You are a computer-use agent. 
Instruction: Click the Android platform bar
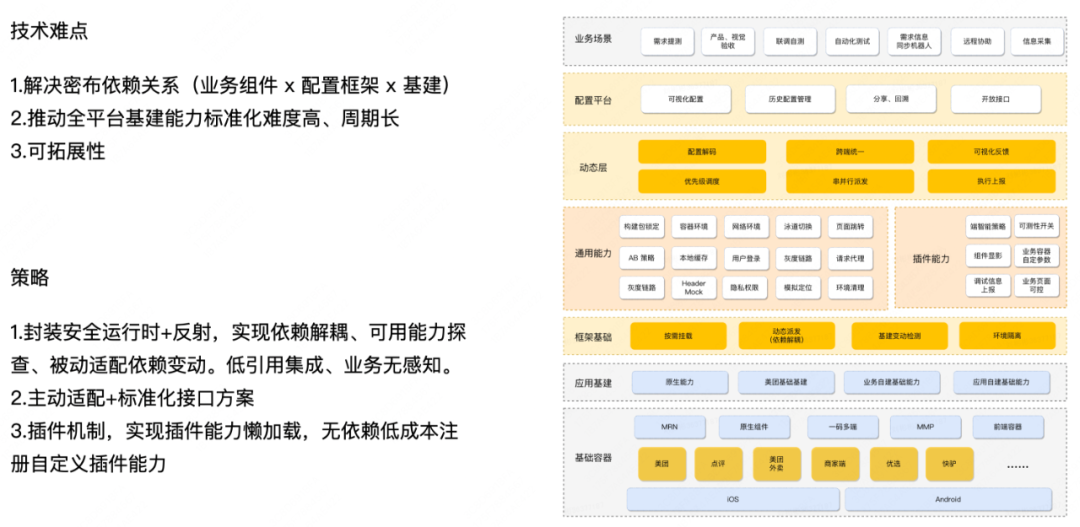pos(948,499)
